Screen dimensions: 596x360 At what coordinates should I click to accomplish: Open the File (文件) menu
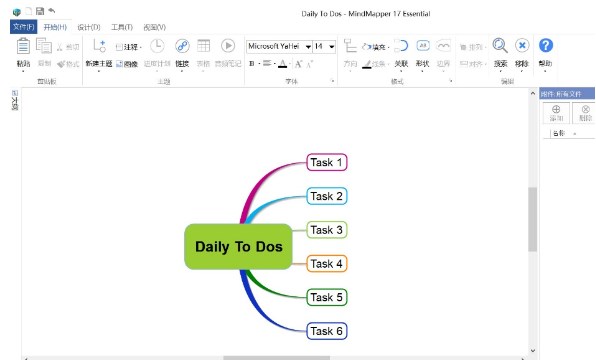[x=24, y=27]
